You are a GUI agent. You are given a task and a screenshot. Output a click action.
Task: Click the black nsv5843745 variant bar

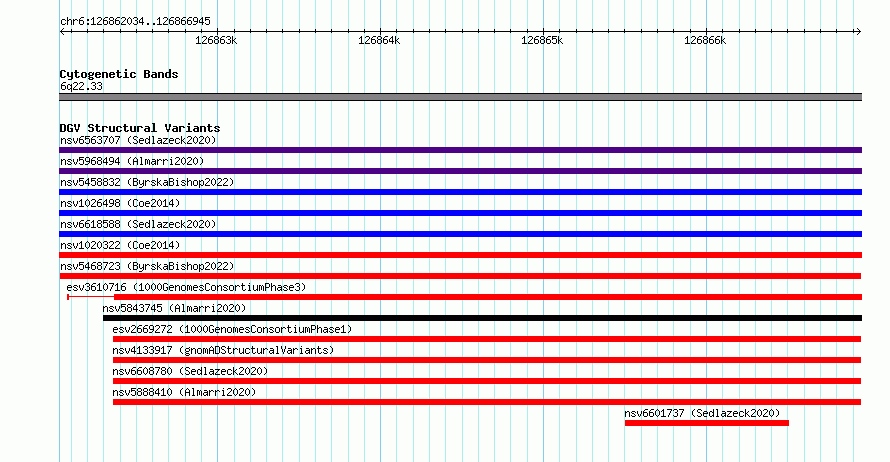click(x=482, y=318)
